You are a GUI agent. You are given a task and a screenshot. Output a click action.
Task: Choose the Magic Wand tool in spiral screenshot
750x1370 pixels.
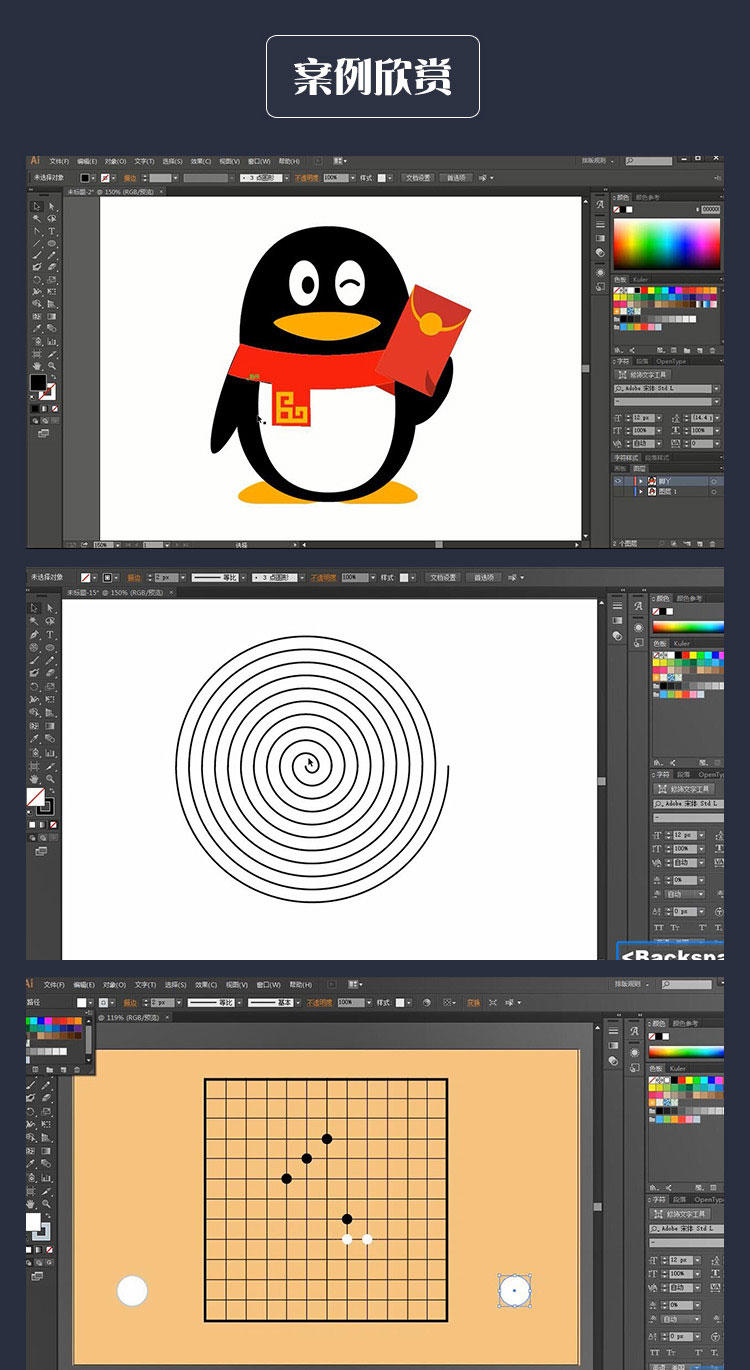click(35, 621)
